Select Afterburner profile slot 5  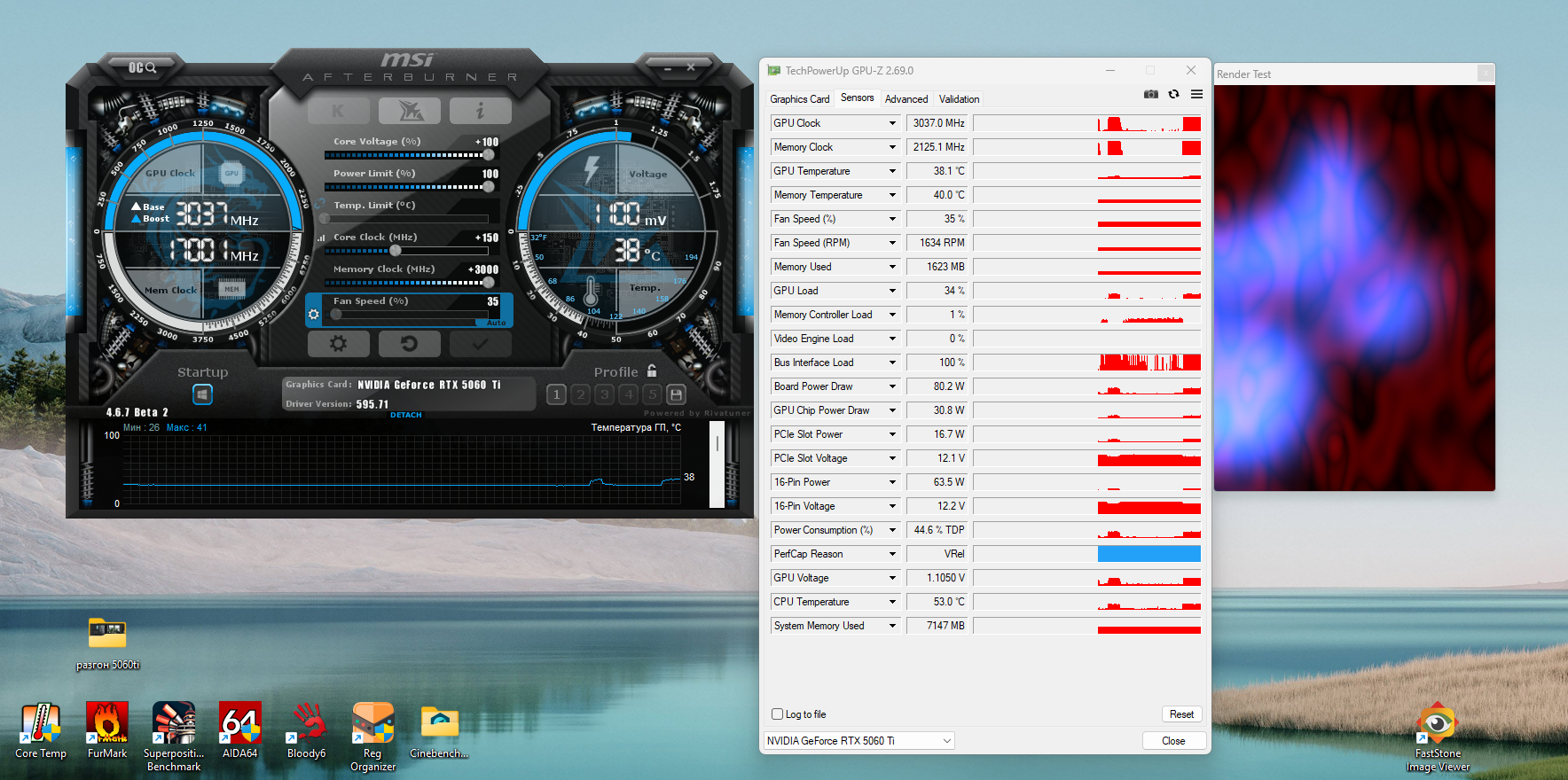(652, 394)
